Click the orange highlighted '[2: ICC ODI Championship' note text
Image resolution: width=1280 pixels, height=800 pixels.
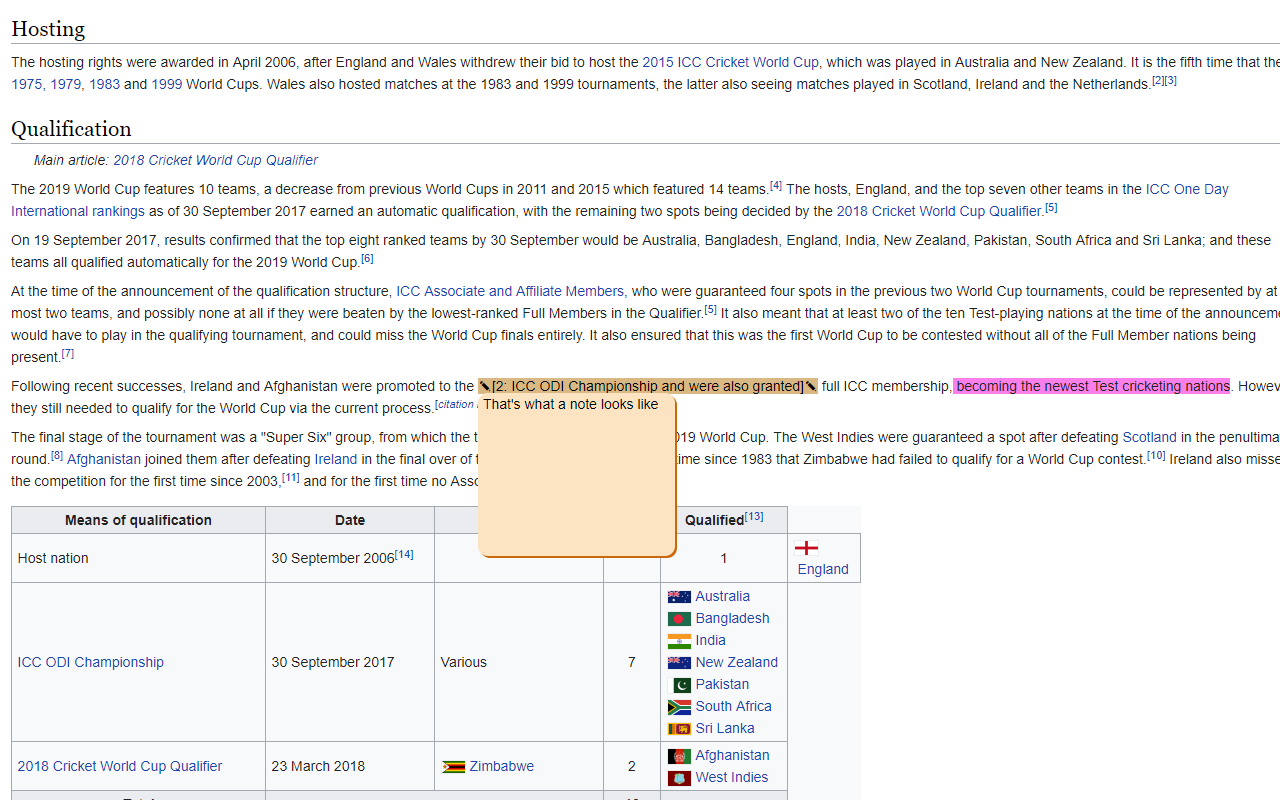click(x=647, y=386)
